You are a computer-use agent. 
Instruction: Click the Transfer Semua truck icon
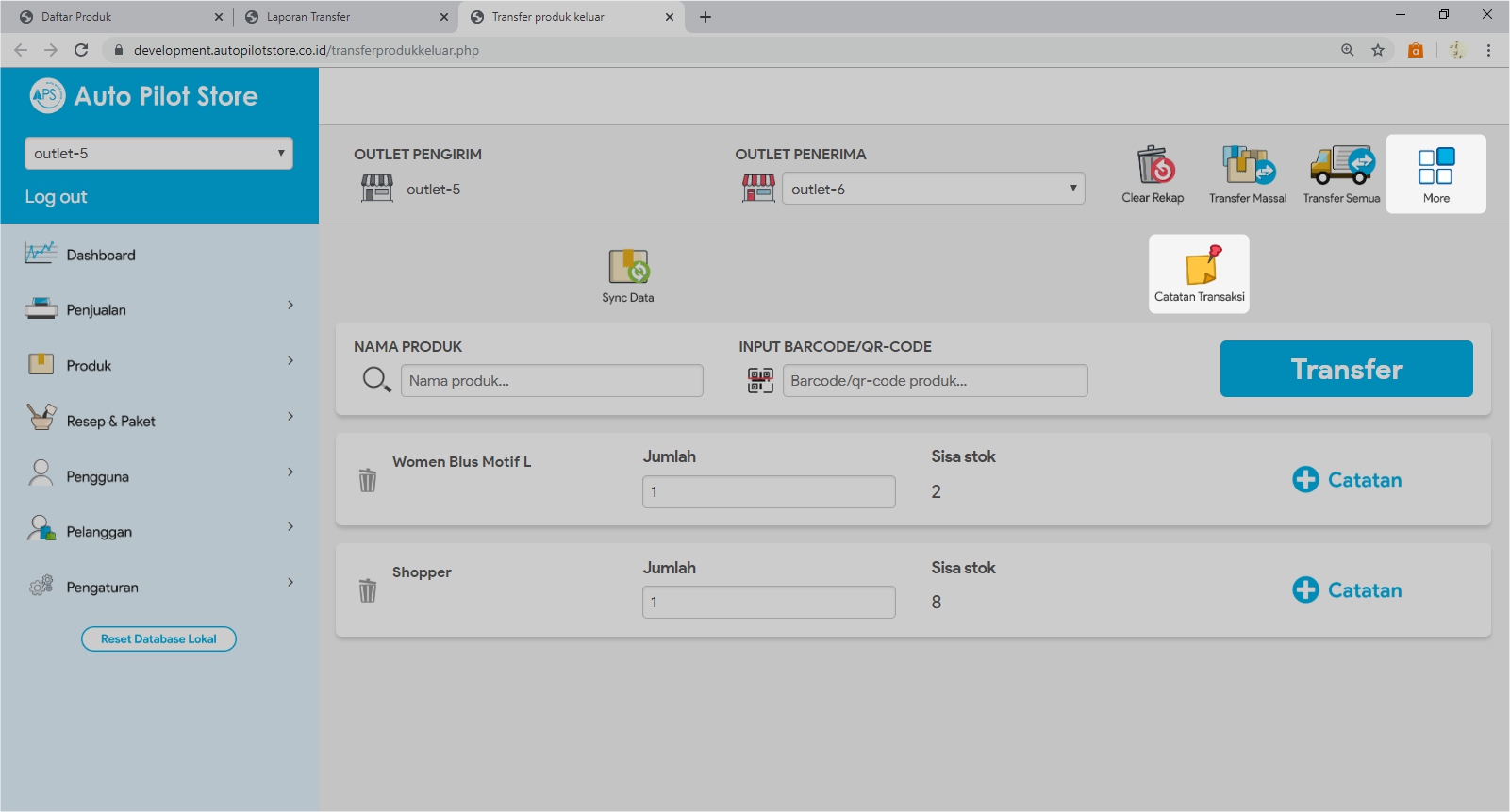tap(1341, 166)
